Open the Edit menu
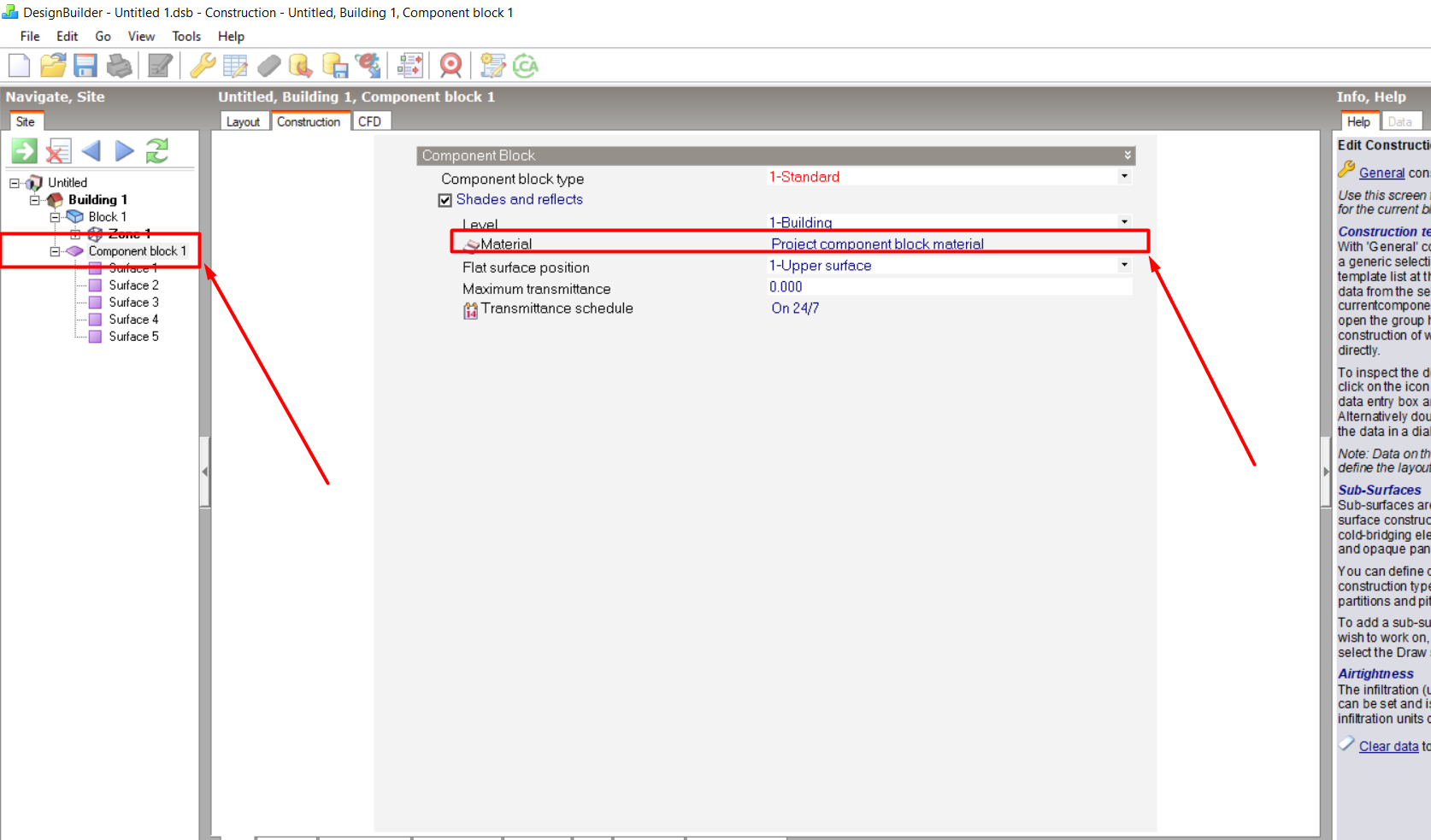The width and height of the screenshot is (1431, 840). (x=67, y=36)
